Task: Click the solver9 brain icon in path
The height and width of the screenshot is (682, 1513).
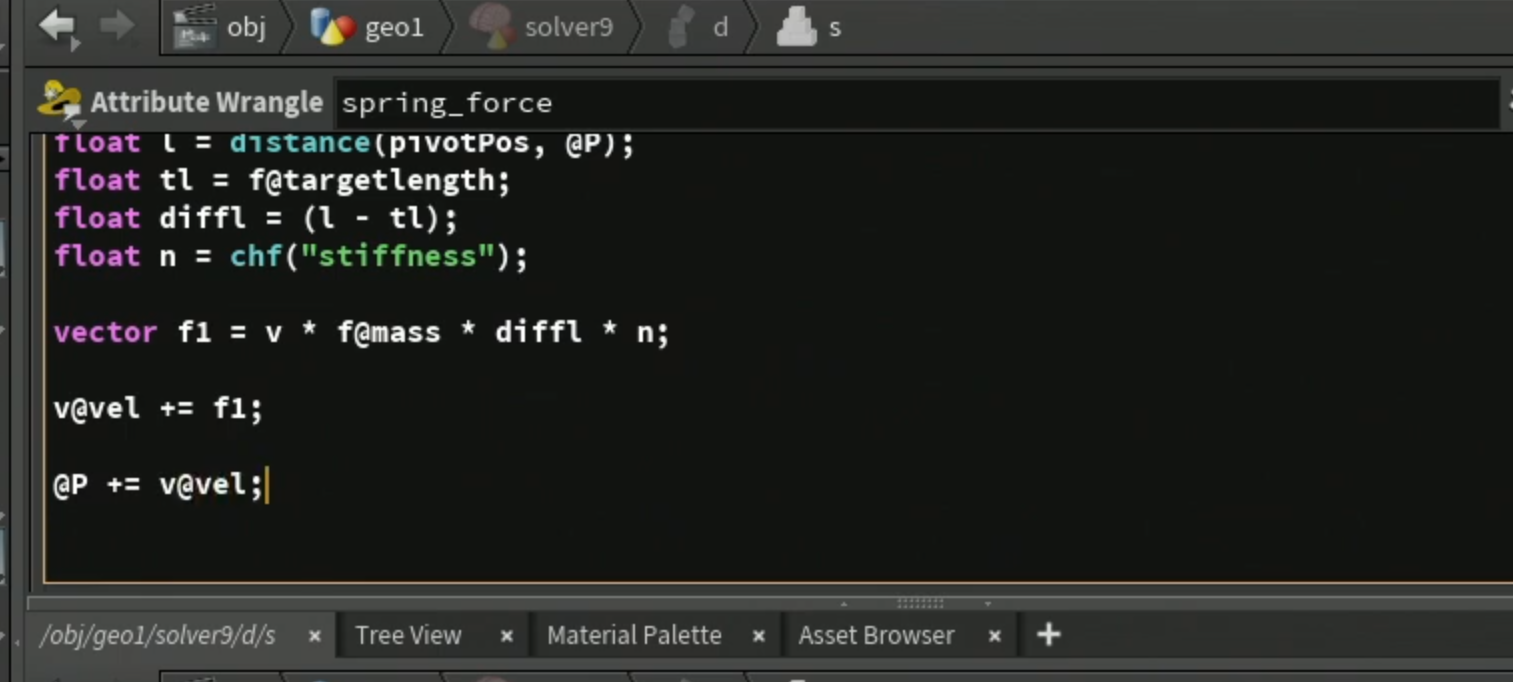Action: click(491, 27)
